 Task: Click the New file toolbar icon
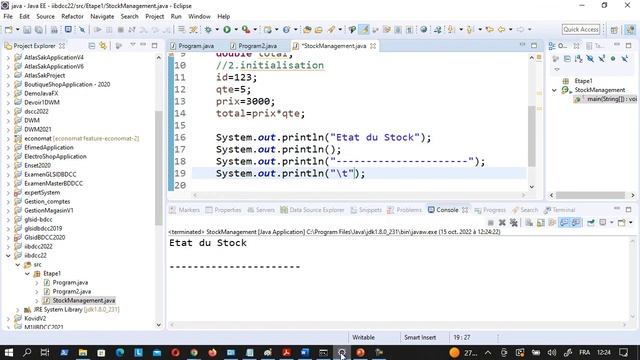tap(8, 29)
